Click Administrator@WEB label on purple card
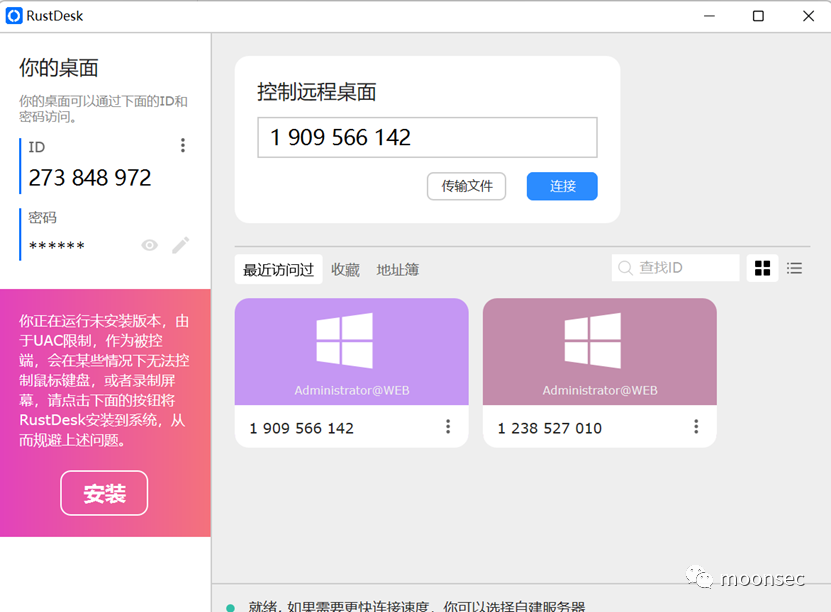The width and height of the screenshot is (831, 612). click(352, 391)
